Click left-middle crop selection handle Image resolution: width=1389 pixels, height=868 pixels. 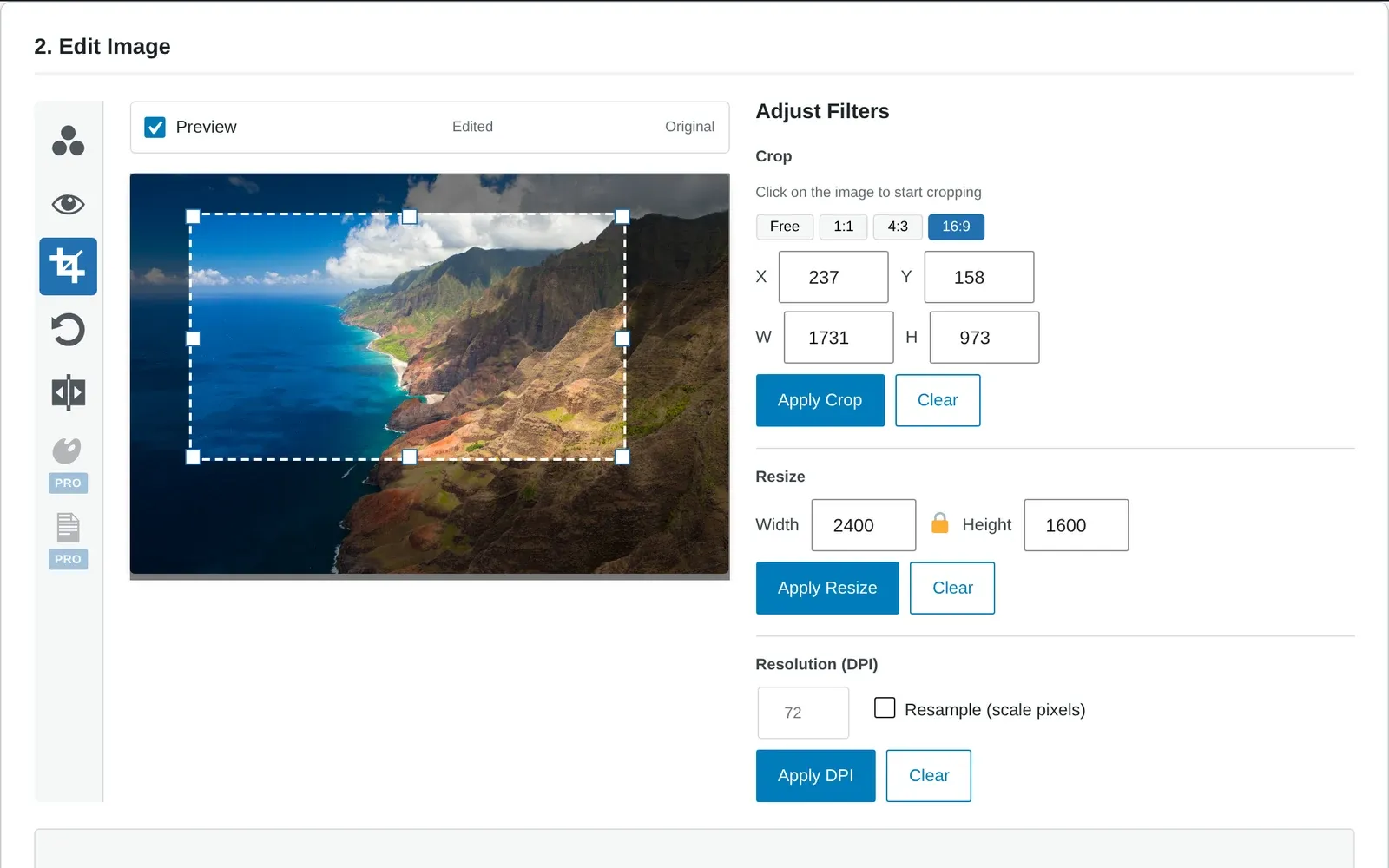(x=193, y=339)
